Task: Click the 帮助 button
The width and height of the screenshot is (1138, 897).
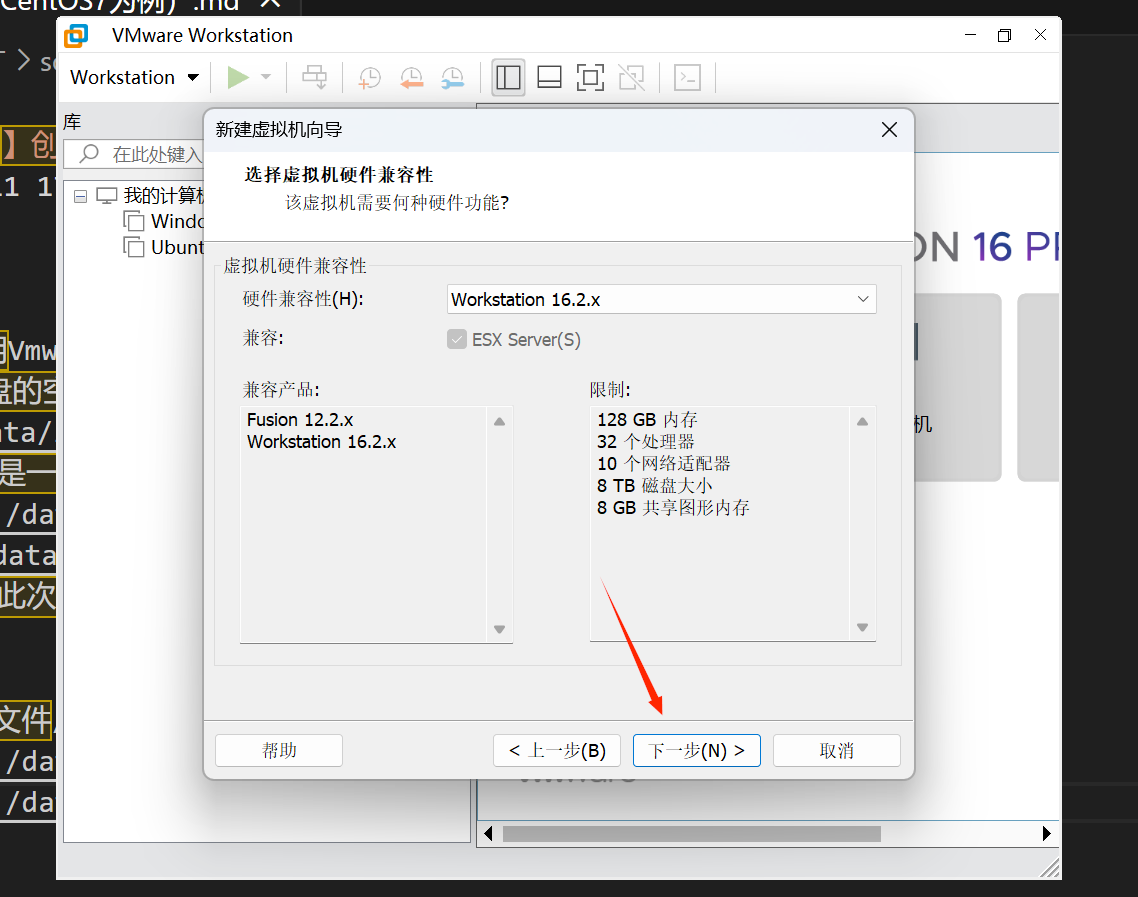Action: 279,750
